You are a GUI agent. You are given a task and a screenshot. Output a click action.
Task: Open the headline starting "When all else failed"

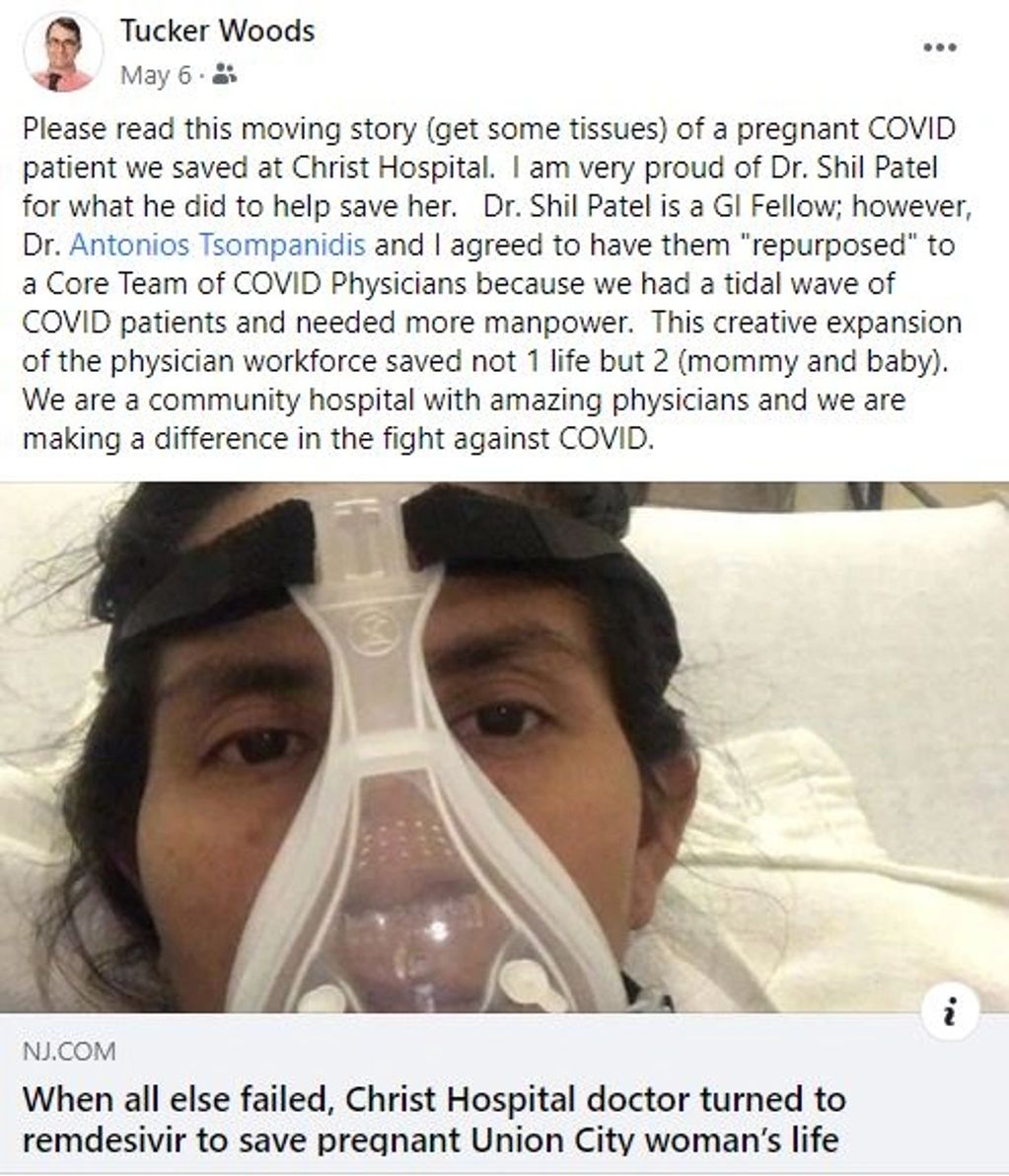pos(434,1098)
